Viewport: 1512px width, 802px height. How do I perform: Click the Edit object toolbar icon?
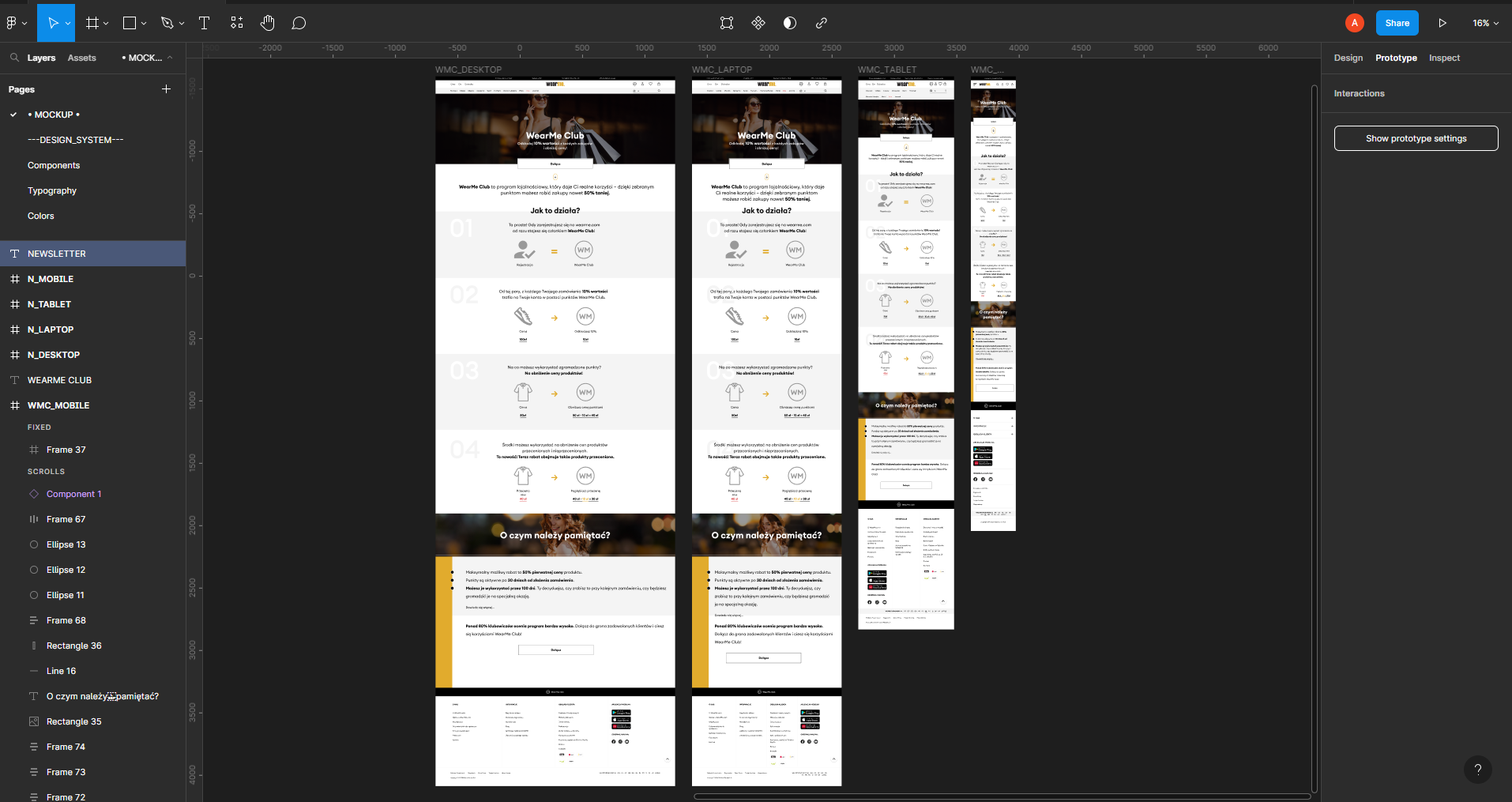[727, 23]
